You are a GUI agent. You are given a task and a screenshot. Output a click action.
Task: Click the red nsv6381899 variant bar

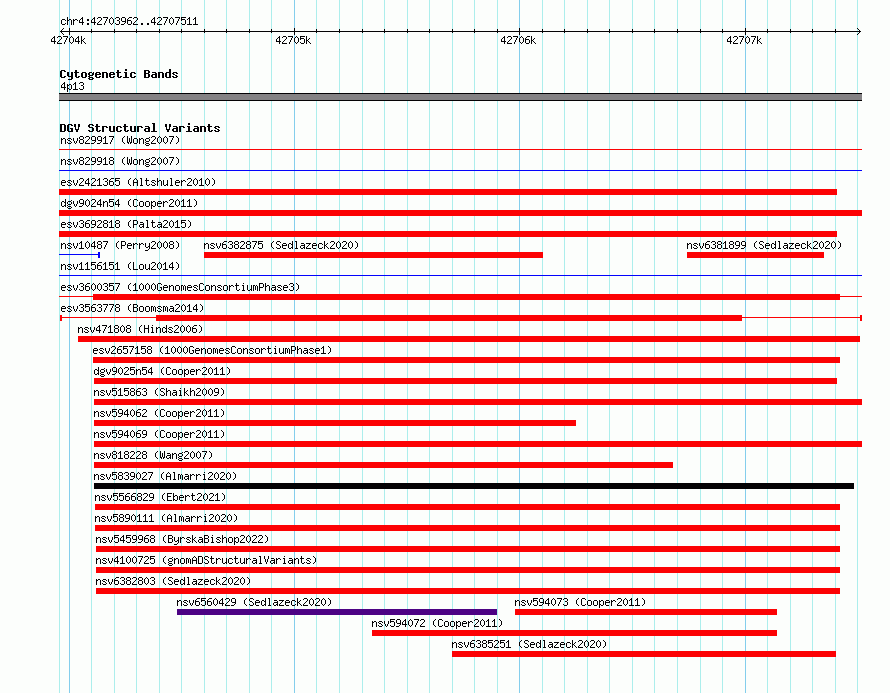click(x=755, y=255)
